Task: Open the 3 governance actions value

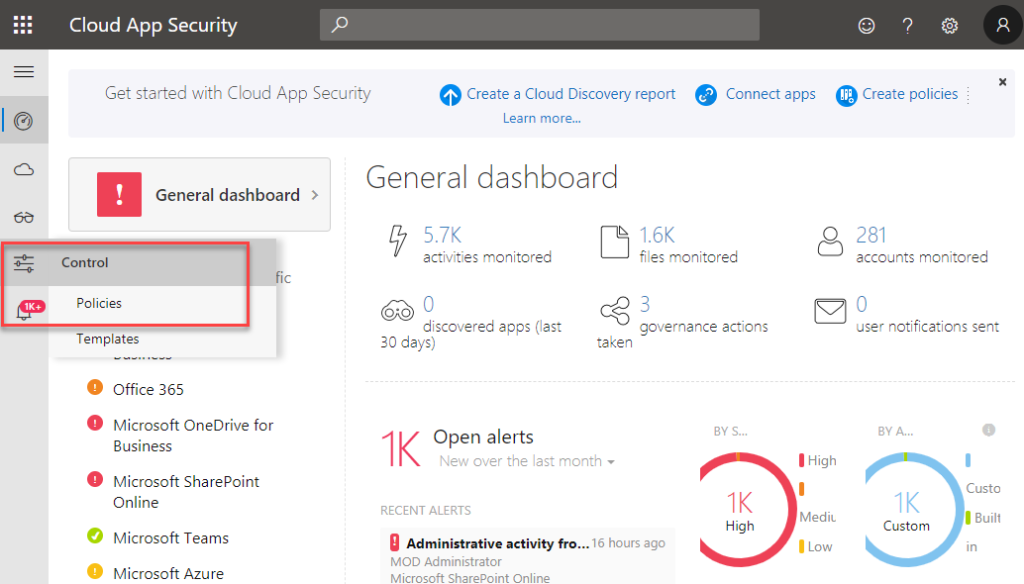Action: point(645,304)
